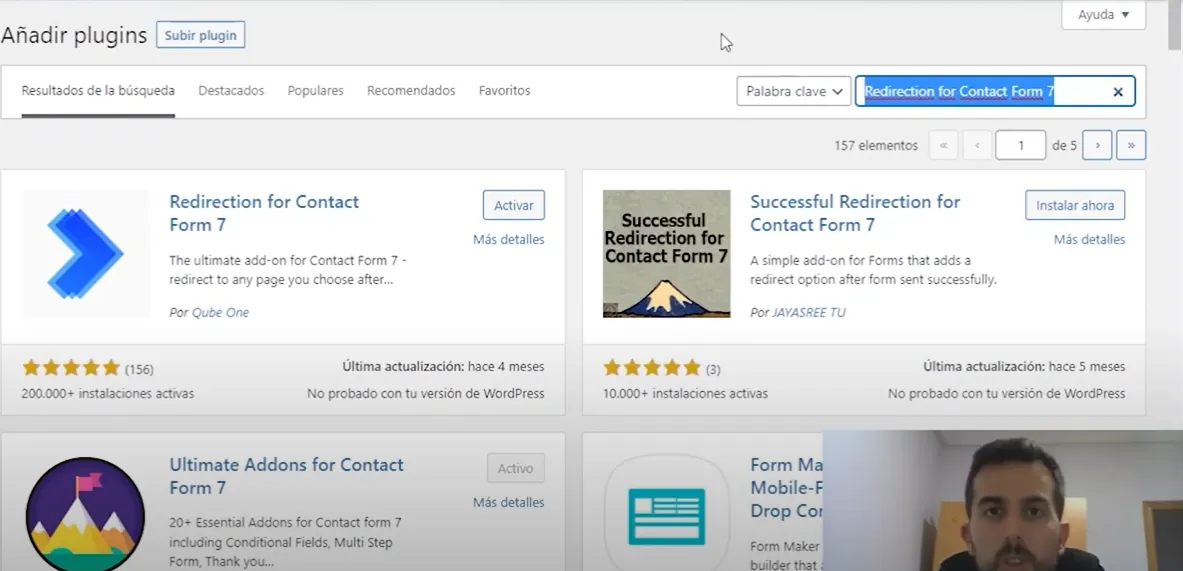
Task: Click Última actualización: hace 5 meses
Action: [1024, 367]
